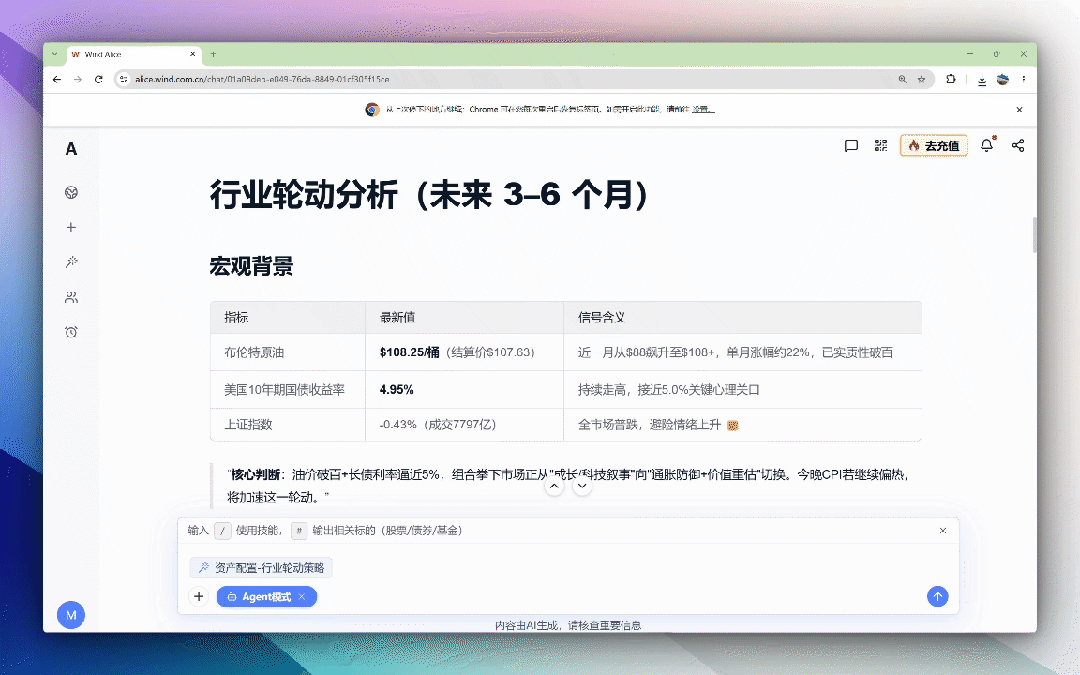Screen dimensions: 1080x675
Task: Click the 资产配置-行业轮动策略 skill chip
Action: point(261,568)
